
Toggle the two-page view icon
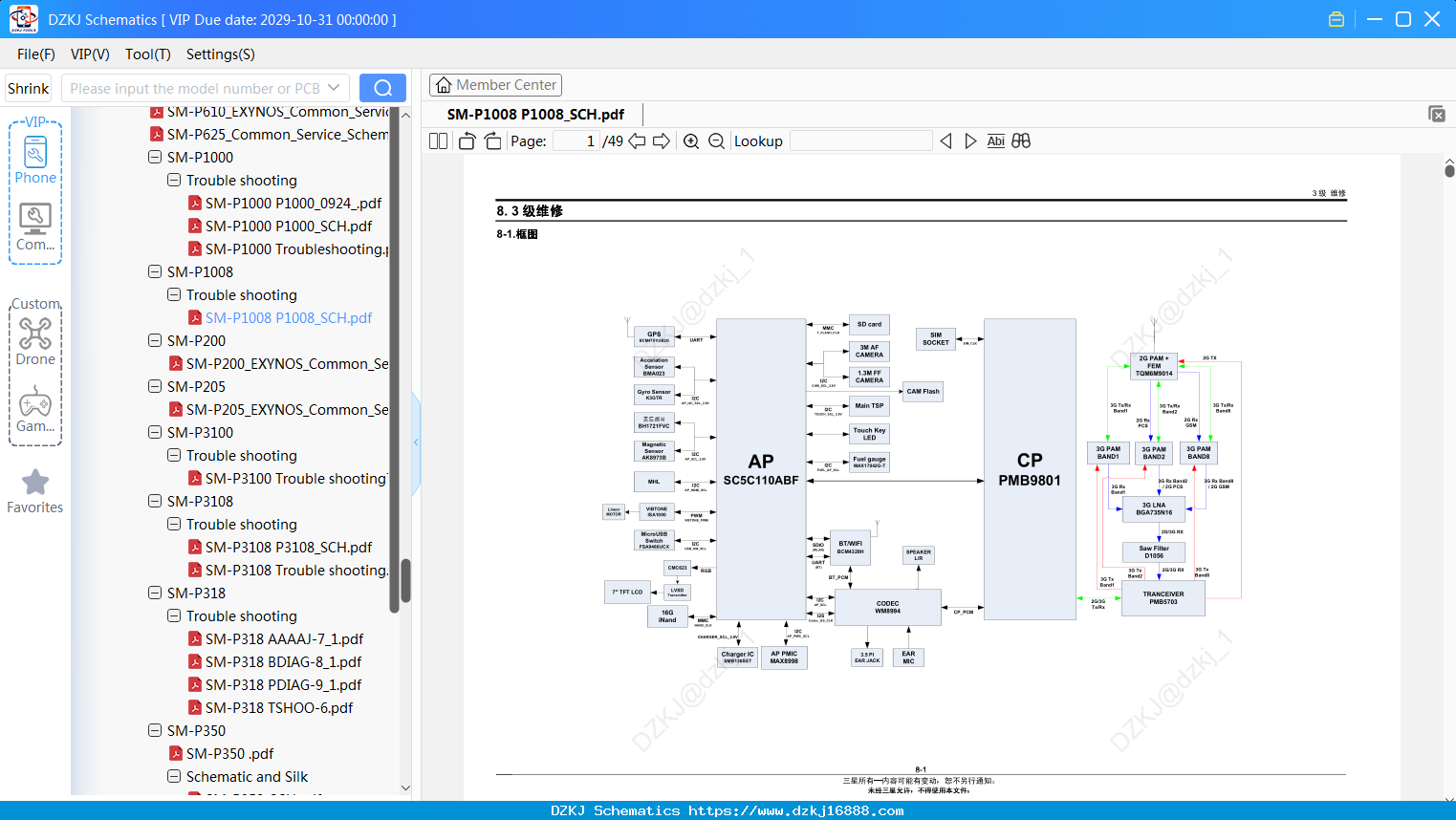(x=438, y=141)
